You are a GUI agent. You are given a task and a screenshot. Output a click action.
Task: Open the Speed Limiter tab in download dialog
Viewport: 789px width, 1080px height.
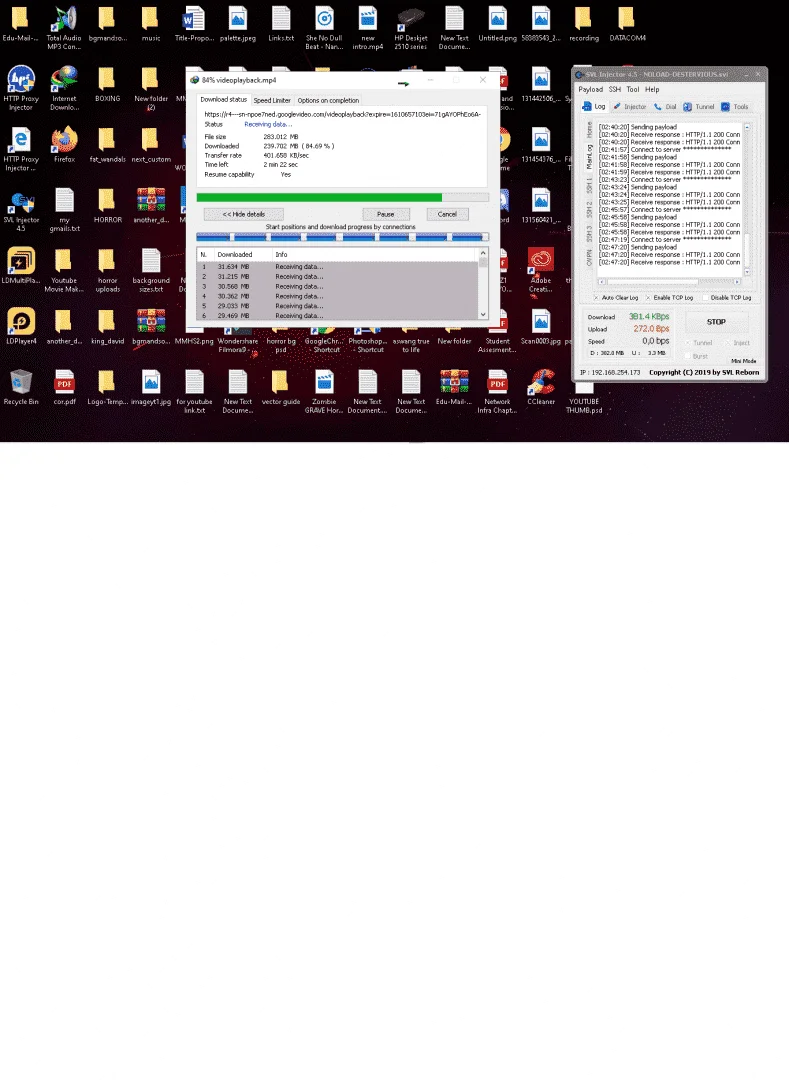click(272, 101)
